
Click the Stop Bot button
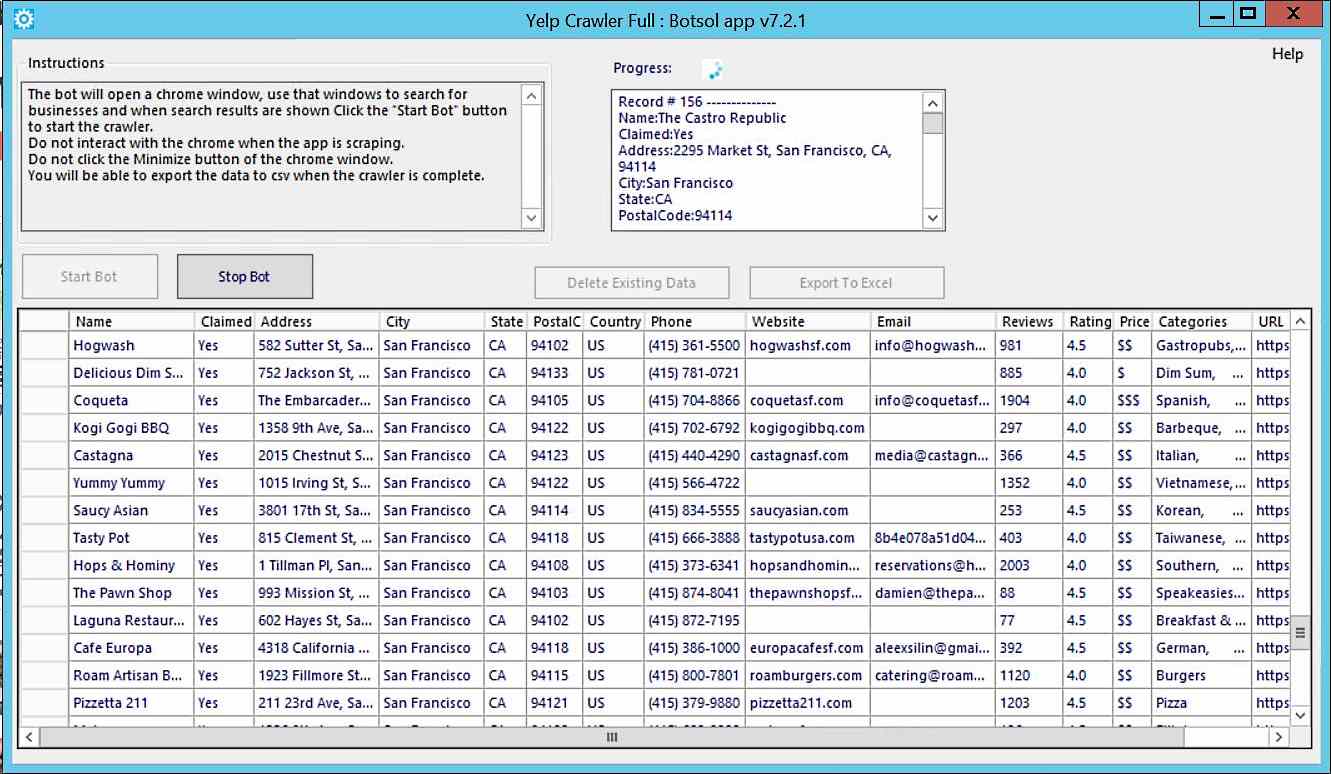tap(245, 277)
